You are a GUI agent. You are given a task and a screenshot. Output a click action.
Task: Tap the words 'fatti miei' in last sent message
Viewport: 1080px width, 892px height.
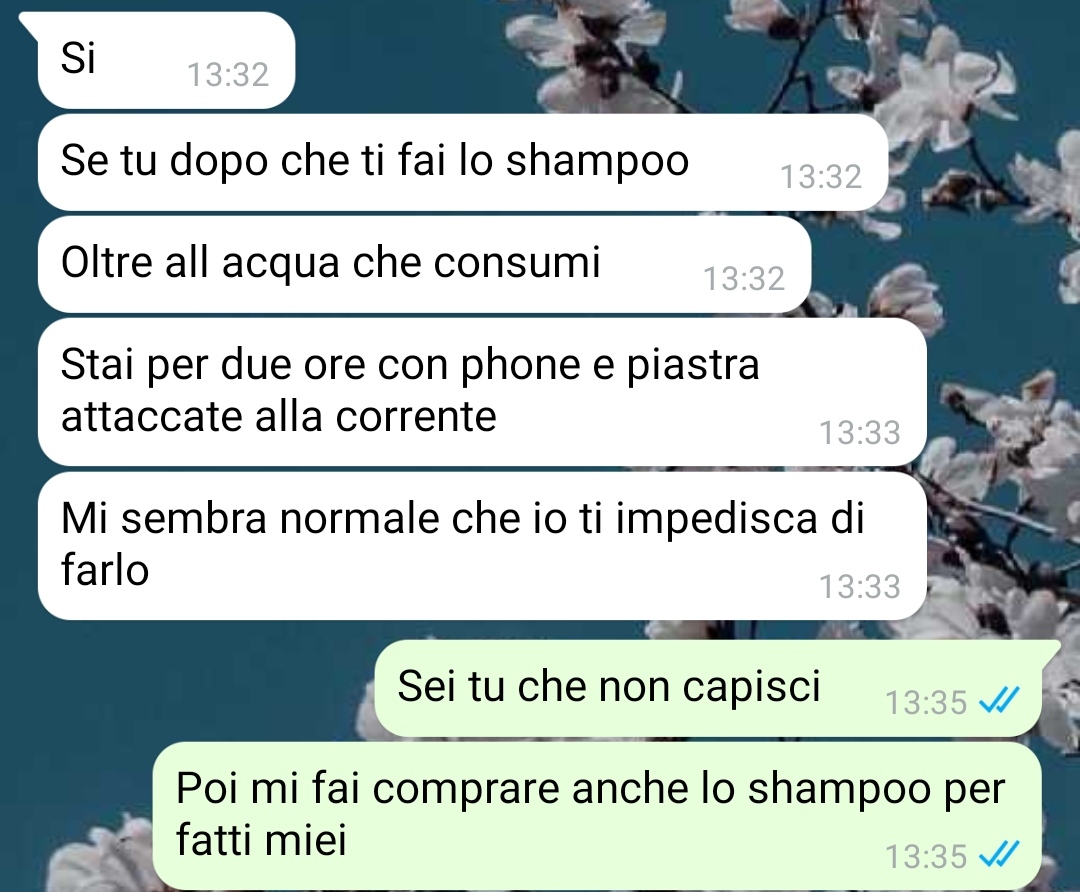point(261,840)
